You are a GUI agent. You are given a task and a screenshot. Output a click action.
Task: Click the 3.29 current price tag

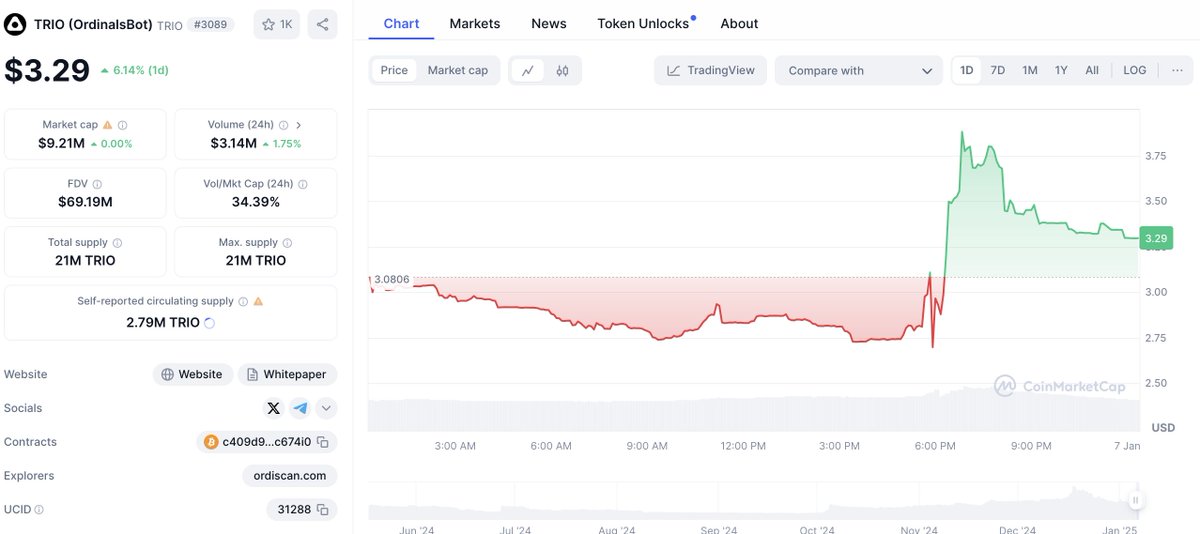pyautogui.click(x=1156, y=238)
